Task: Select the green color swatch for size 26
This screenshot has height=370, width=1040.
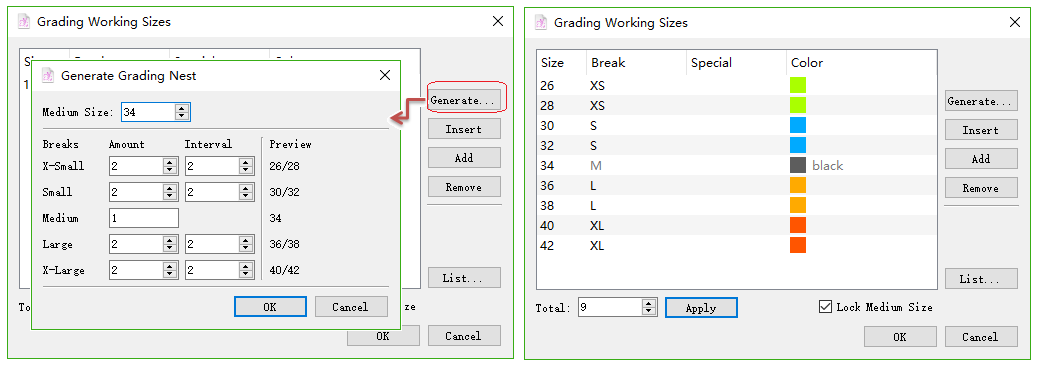Action: tap(798, 86)
